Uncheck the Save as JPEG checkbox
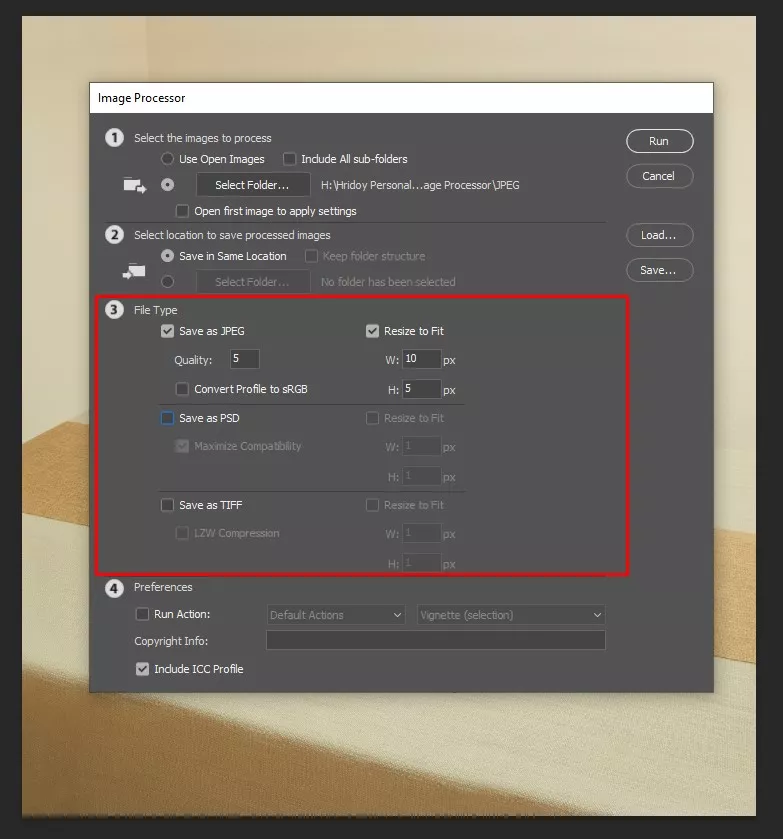The width and height of the screenshot is (783, 839). pos(168,331)
